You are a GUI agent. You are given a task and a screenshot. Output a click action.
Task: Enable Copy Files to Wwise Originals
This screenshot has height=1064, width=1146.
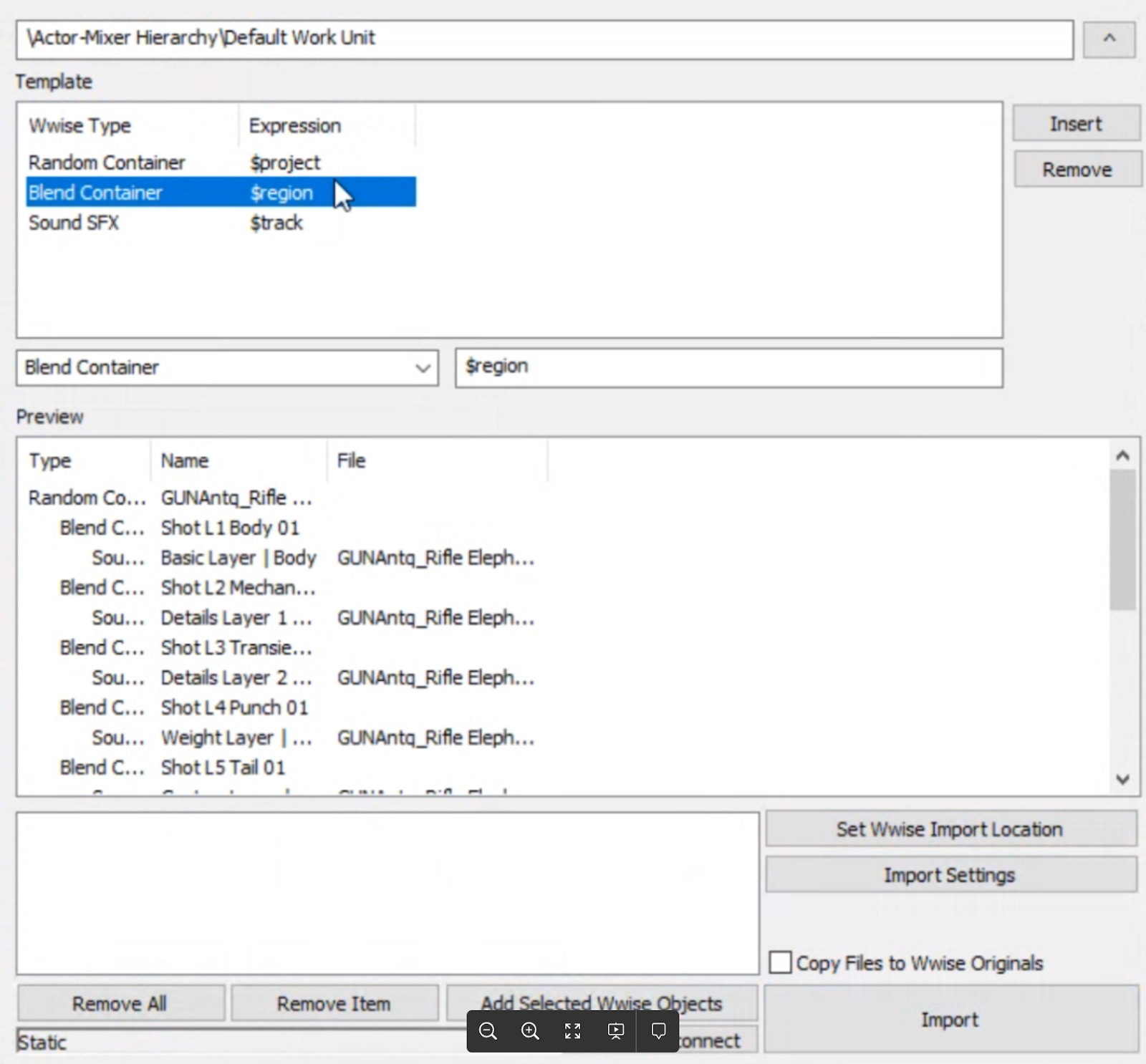780,962
